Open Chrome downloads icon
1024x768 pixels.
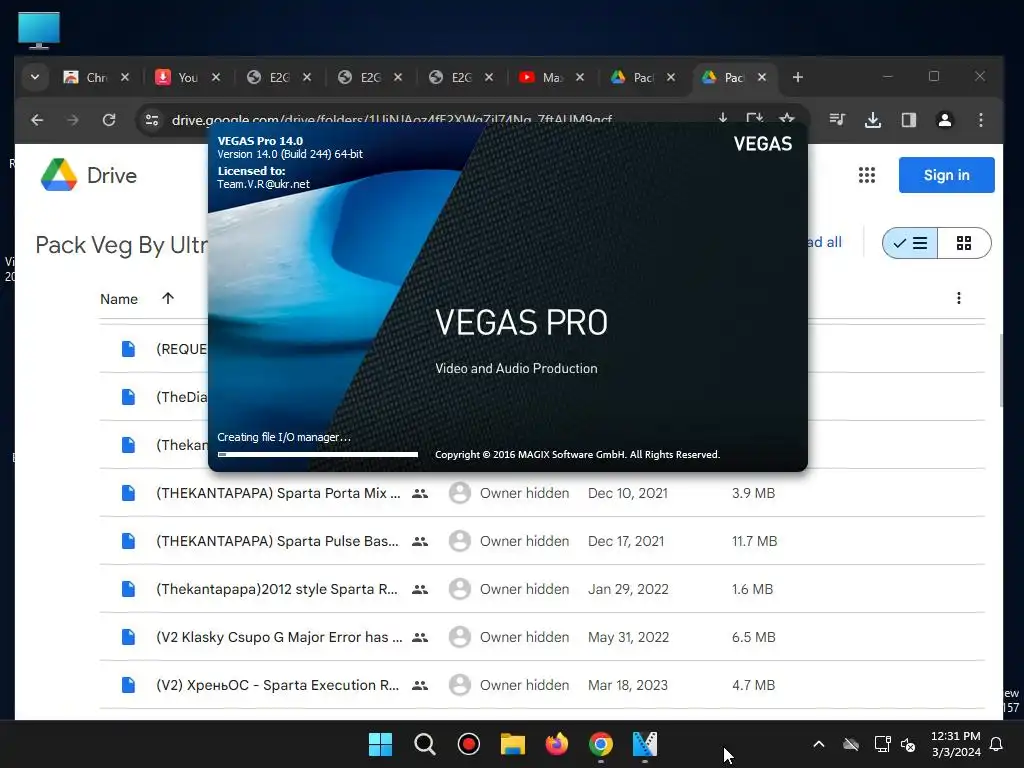[x=872, y=120]
